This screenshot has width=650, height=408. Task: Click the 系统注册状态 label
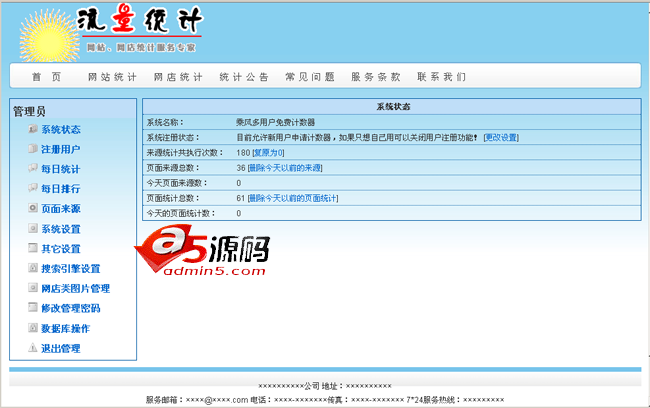coord(173,137)
